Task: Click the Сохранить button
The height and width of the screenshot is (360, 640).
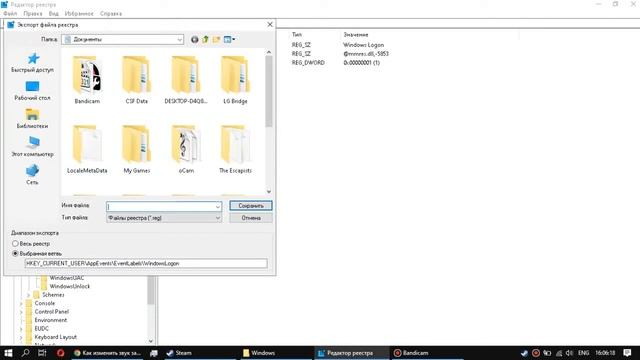Action: click(251, 206)
